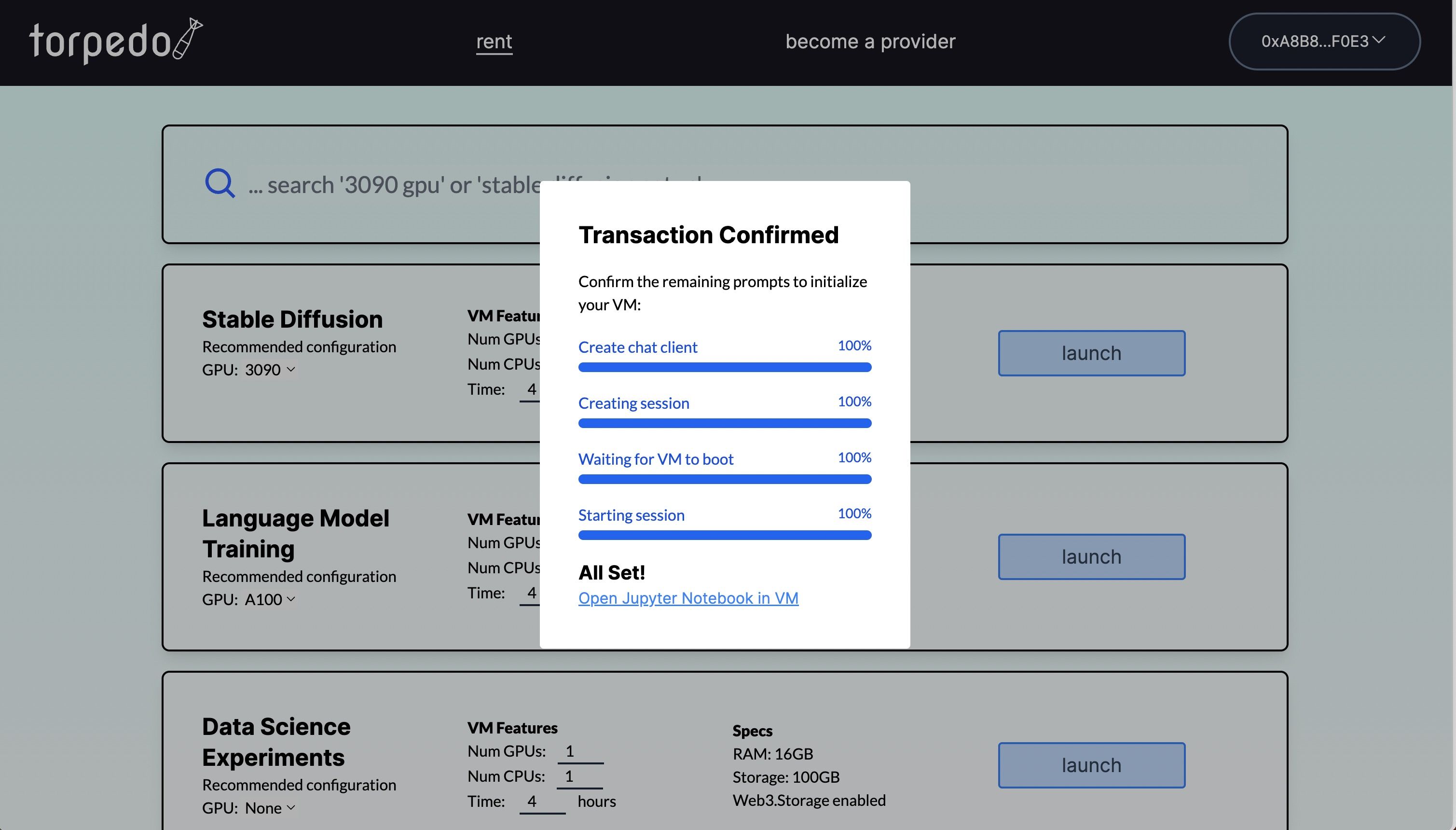Edit Time field in Stable Diffusion card
The height and width of the screenshot is (830, 1456).
point(530,389)
